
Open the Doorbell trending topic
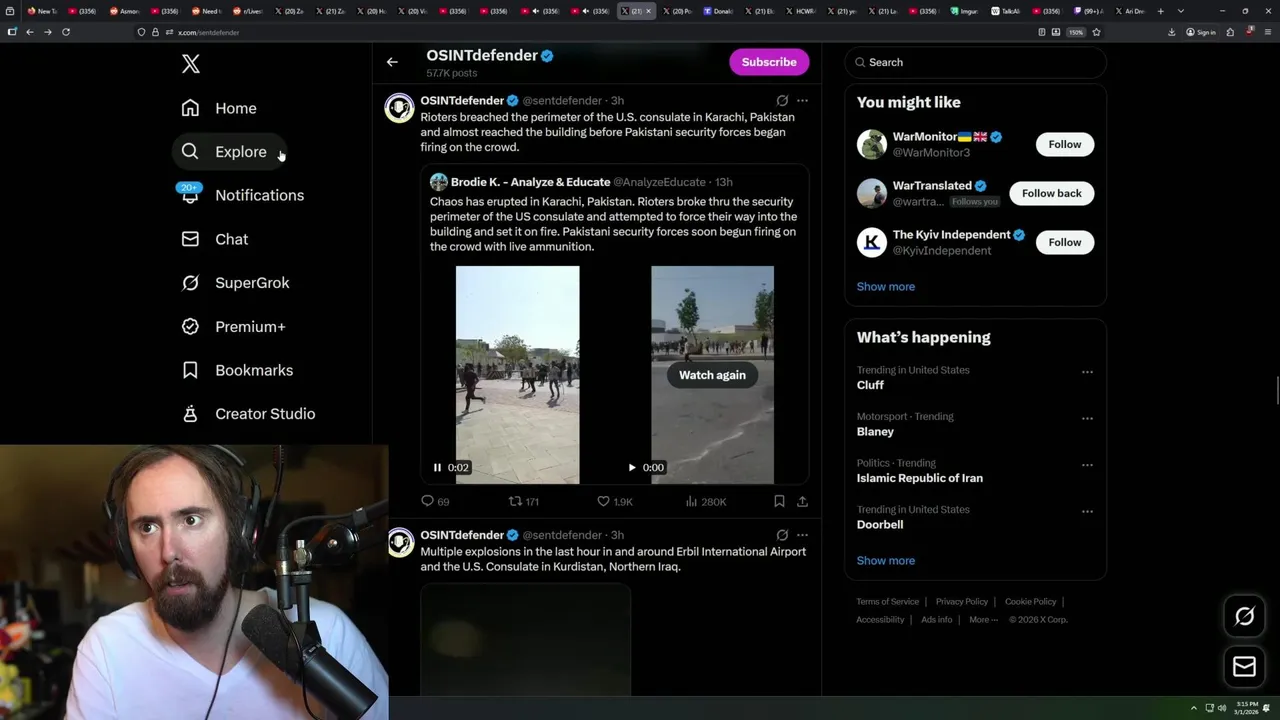point(880,525)
